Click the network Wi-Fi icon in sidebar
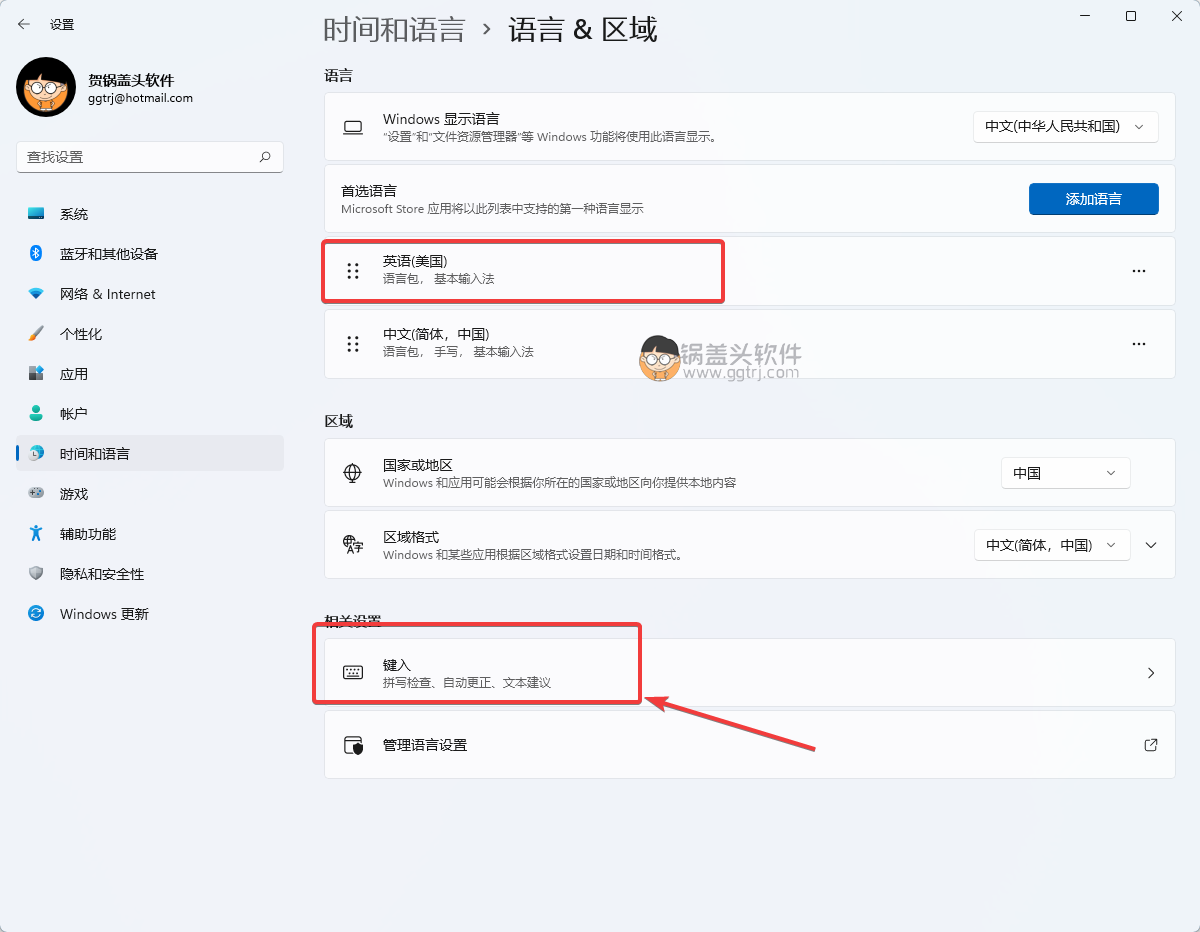Viewport: 1200px width, 932px height. coord(36,294)
